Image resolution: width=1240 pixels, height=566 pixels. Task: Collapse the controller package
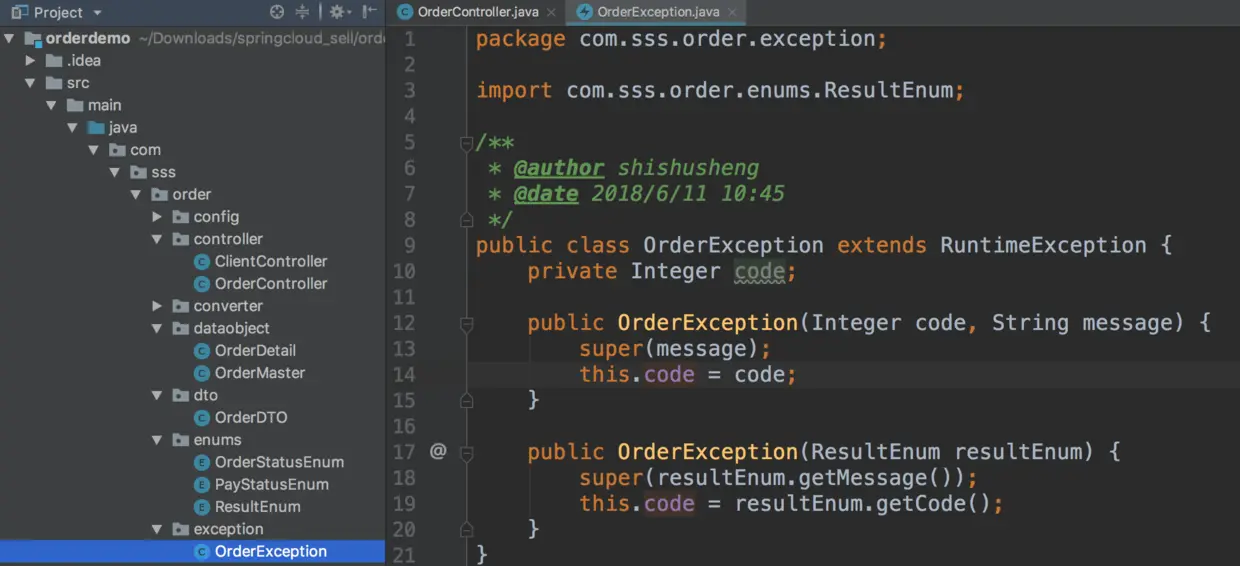click(x=157, y=239)
